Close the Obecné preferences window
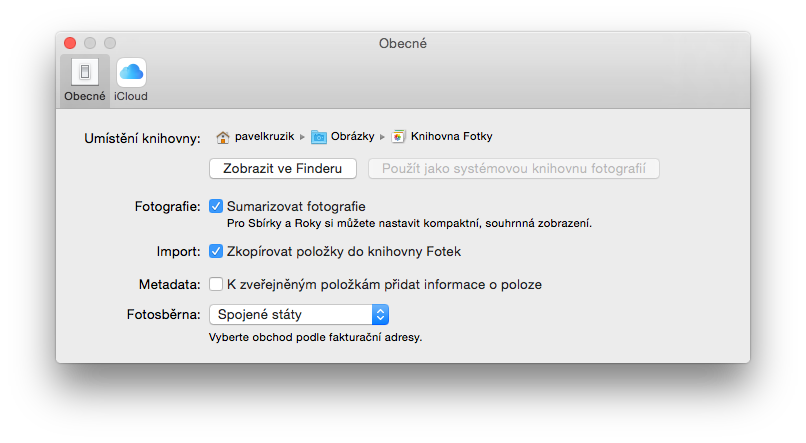Viewport: 806px width, 443px height. tap(70, 43)
